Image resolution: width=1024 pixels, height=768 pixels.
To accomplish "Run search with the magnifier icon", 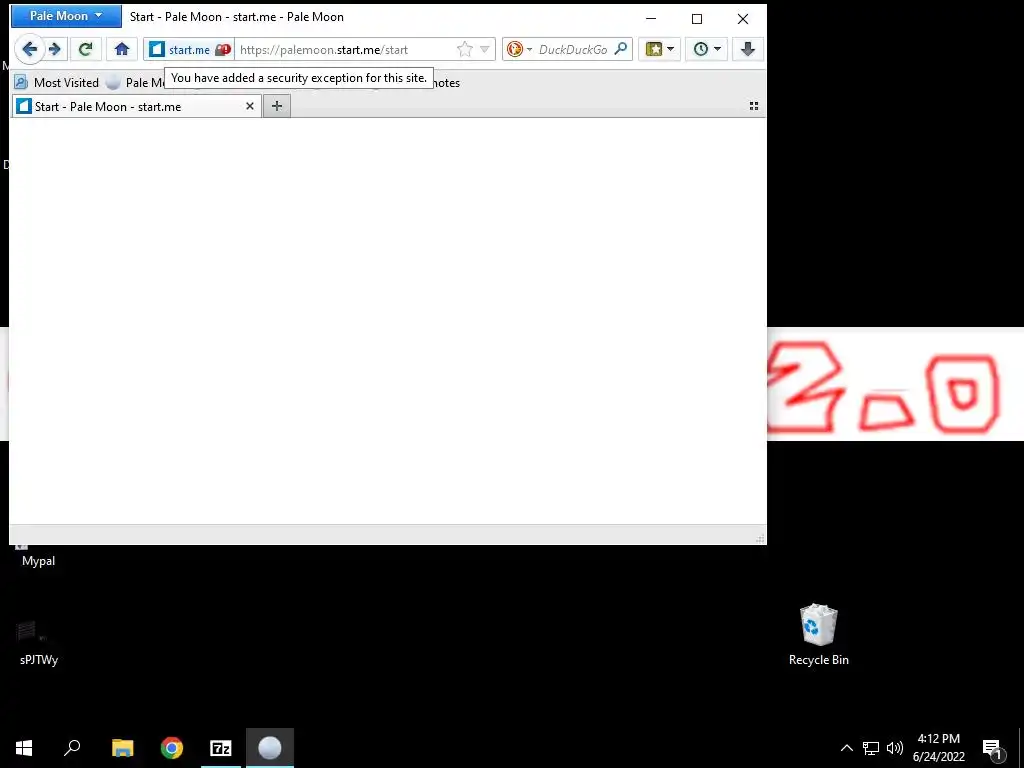I will click(620, 49).
